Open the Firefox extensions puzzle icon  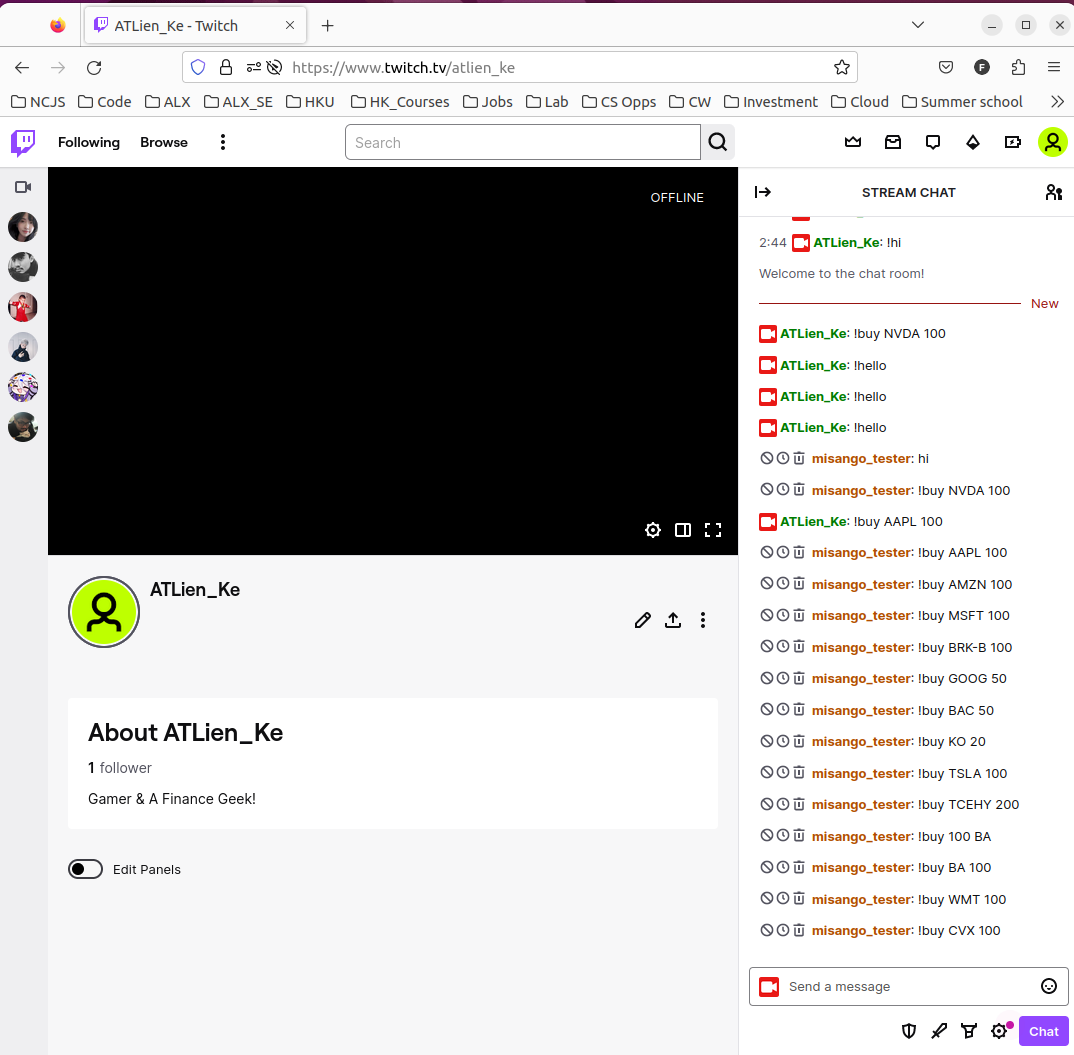click(1019, 67)
